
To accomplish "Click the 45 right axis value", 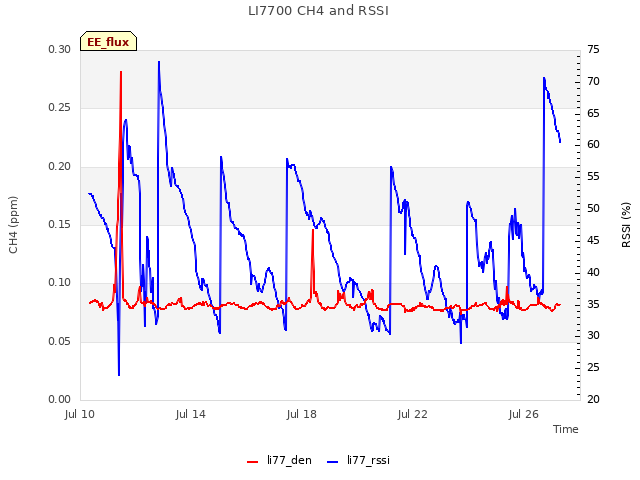I will [593, 240].
